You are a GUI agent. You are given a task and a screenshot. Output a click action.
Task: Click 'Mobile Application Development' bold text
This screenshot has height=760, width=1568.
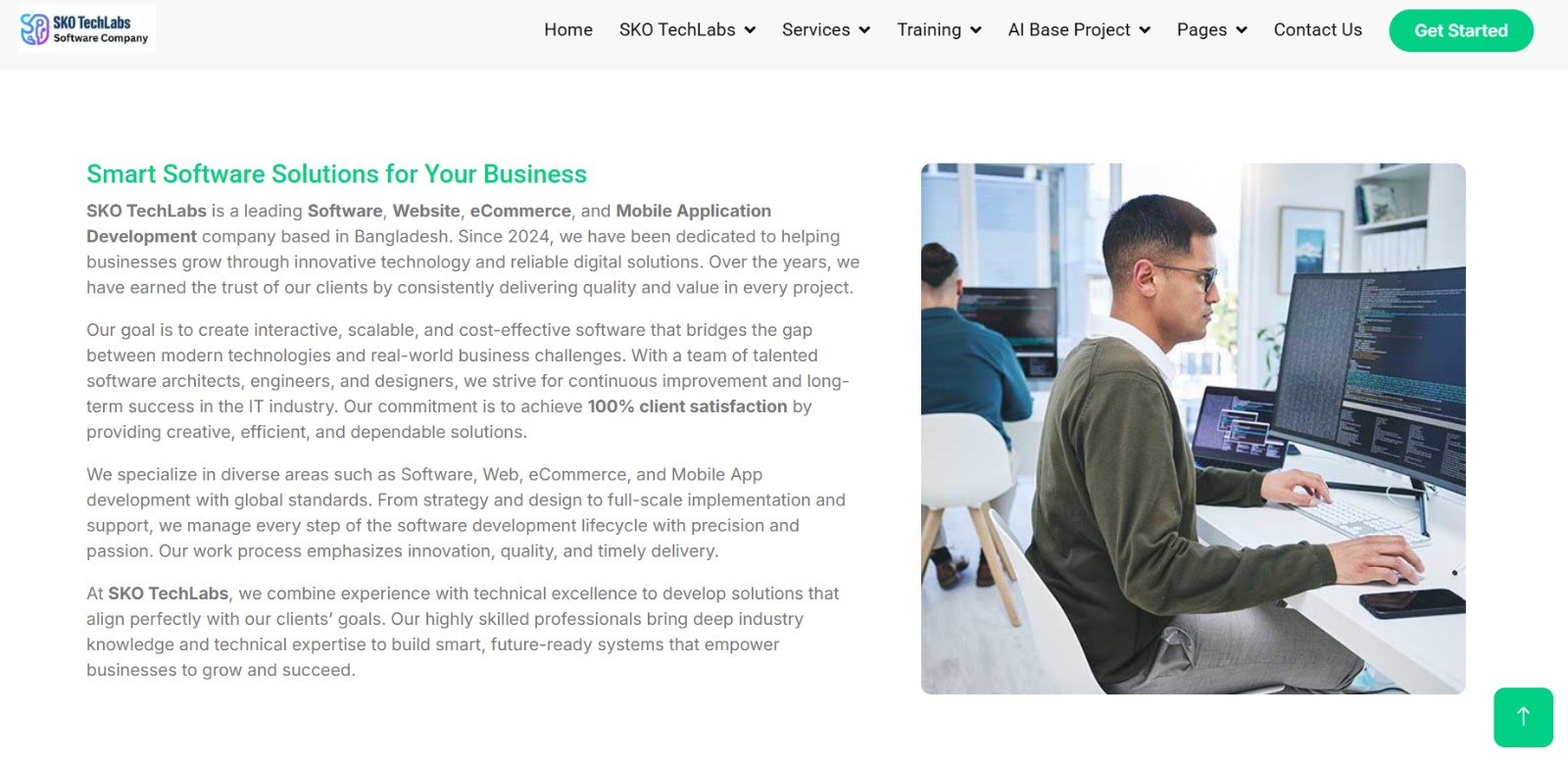tap(429, 223)
